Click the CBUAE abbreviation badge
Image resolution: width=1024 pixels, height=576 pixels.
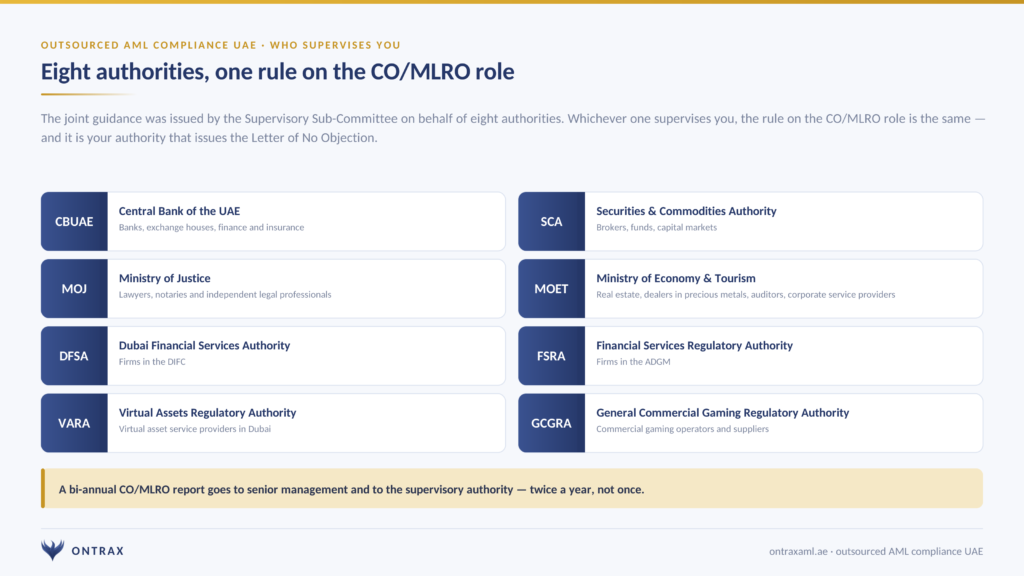pyautogui.click(x=74, y=221)
